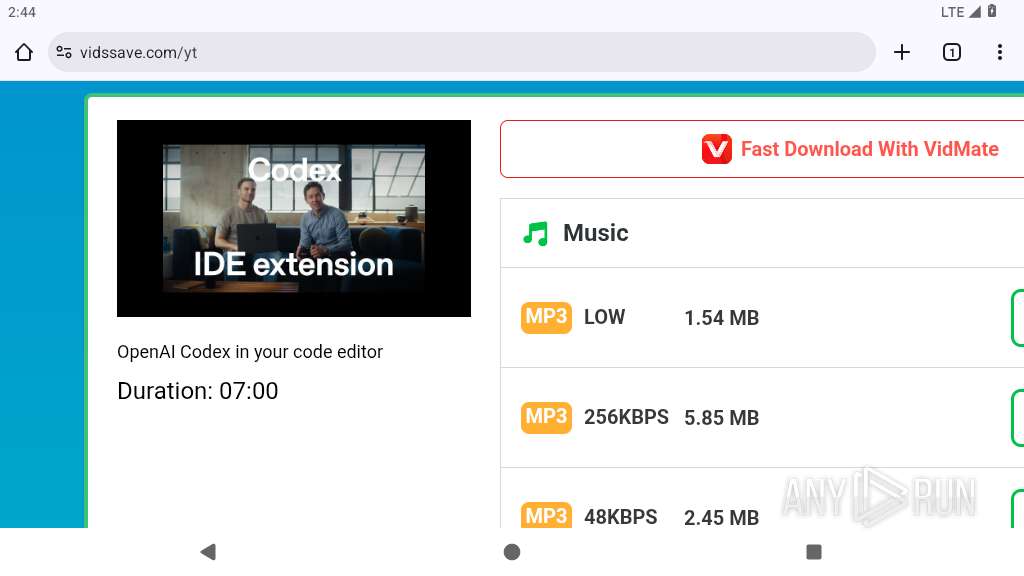
Task: Select the 256KBPS quality label
Action: [x=626, y=417]
